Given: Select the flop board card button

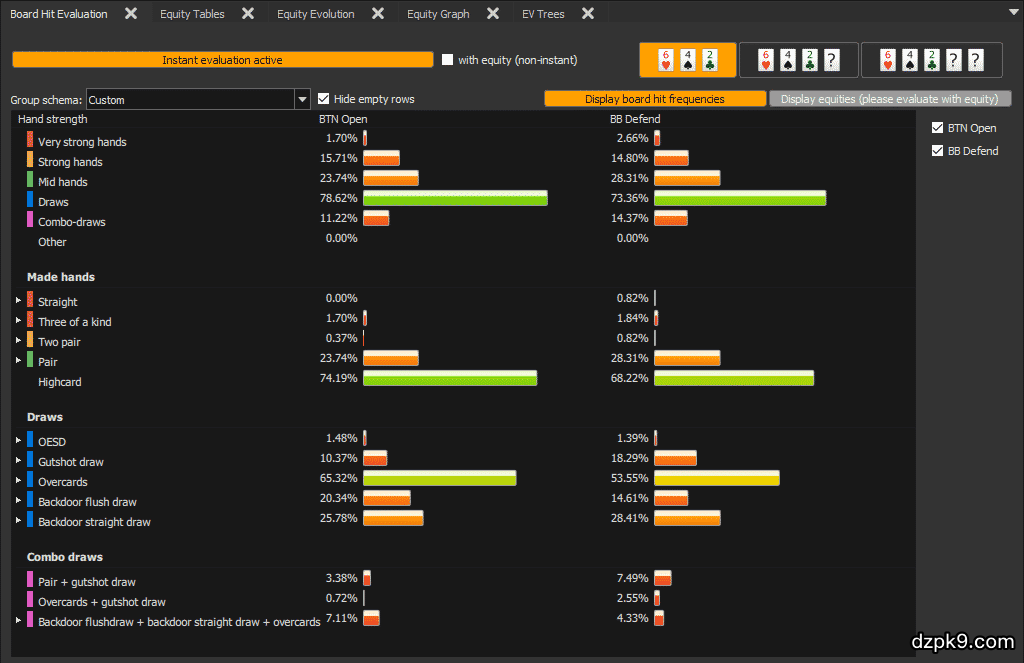Looking at the screenshot, I should pos(687,60).
